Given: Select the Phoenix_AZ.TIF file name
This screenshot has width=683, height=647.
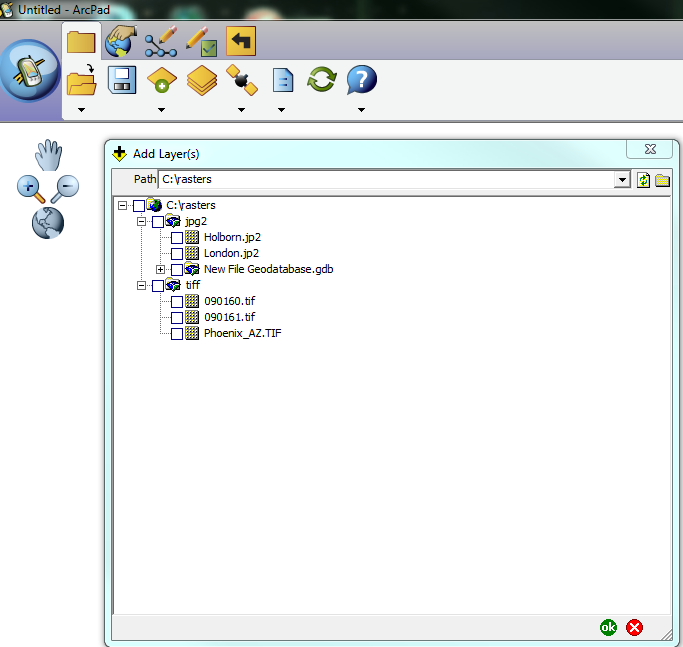Looking at the screenshot, I should pyautogui.click(x=243, y=333).
